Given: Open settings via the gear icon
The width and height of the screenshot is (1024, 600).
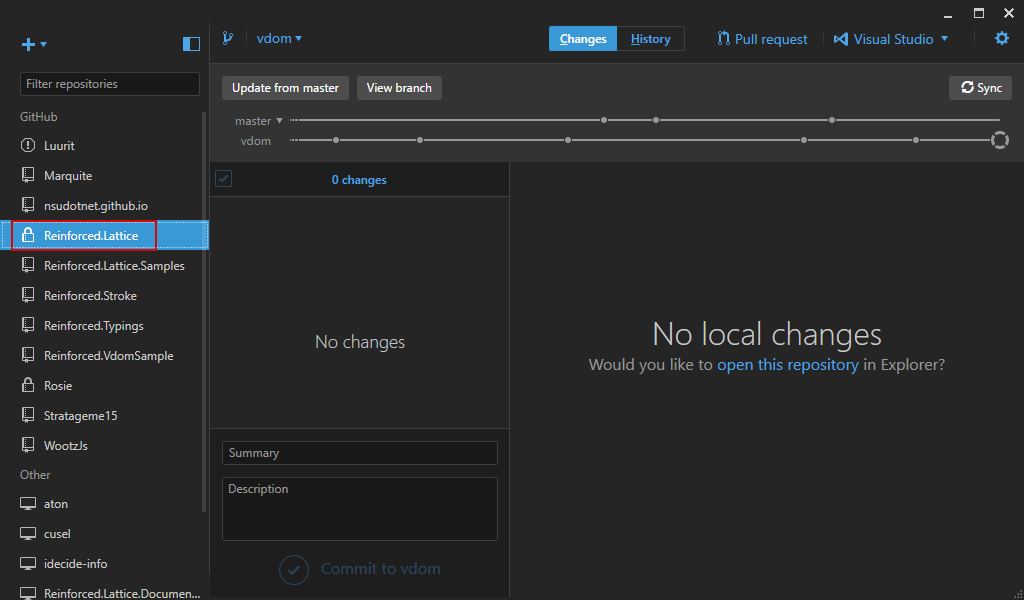Looking at the screenshot, I should point(1002,39).
